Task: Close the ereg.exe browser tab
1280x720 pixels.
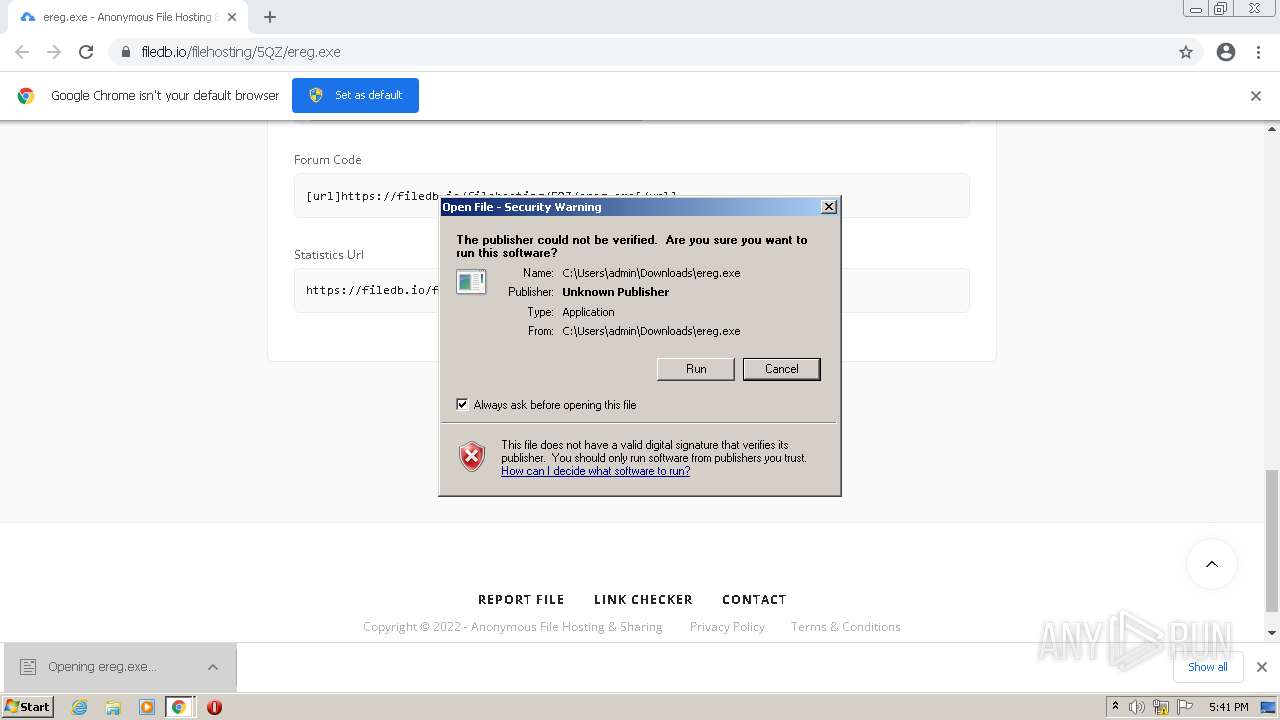Action: point(232,17)
